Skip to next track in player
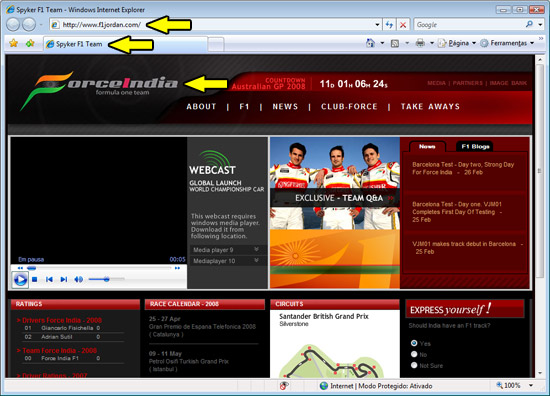Screen dimensions: 550x396 tap(63, 279)
